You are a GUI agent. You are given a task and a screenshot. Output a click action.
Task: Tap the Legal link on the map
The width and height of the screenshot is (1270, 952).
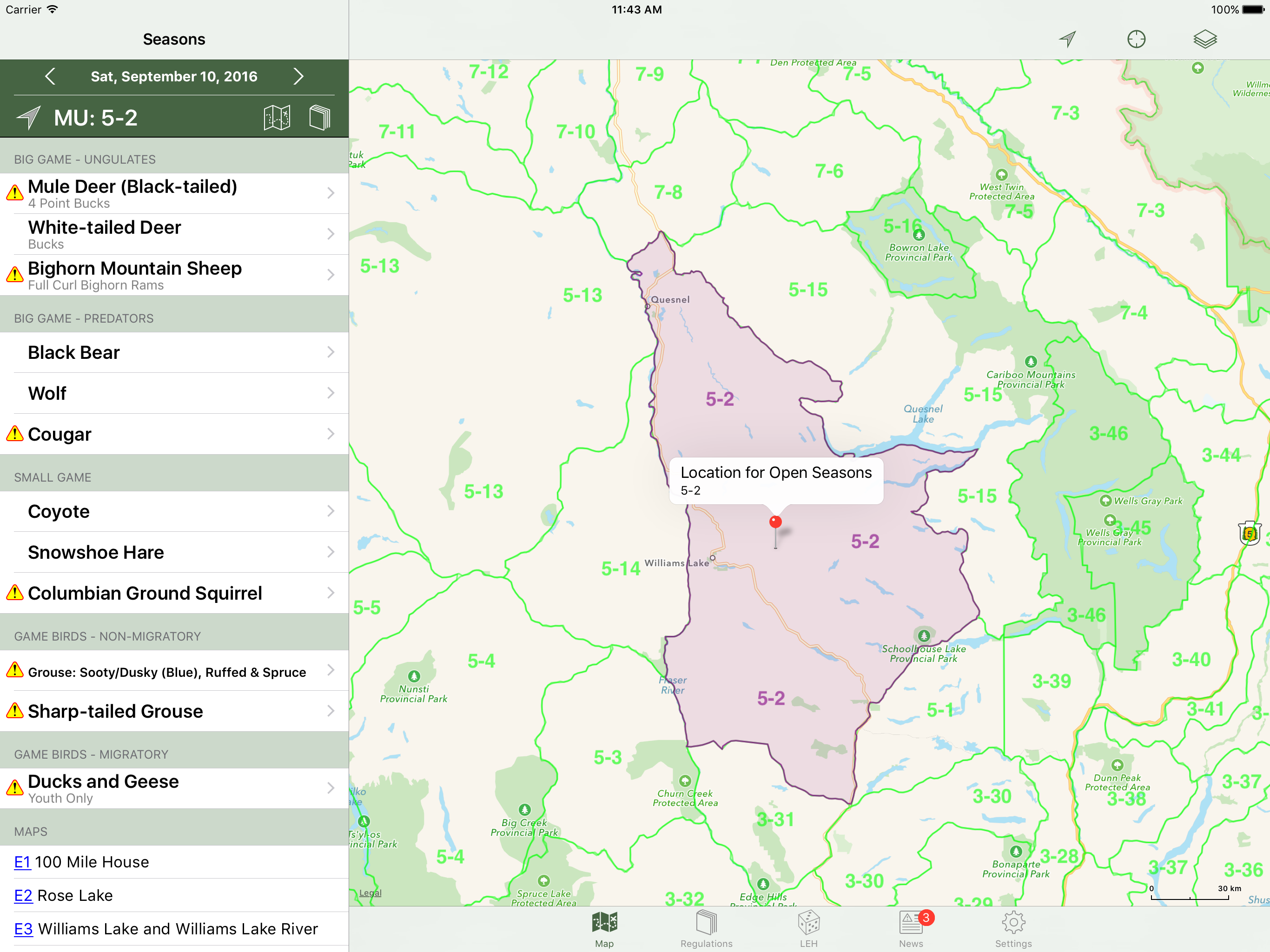(370, 893)
